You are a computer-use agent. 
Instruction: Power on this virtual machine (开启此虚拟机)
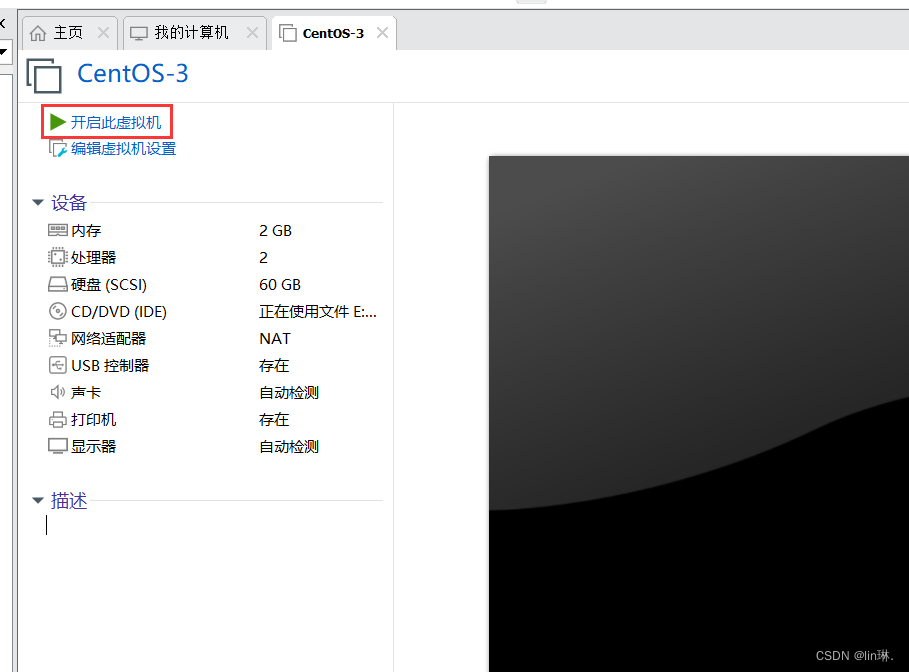tap(115, 122)
